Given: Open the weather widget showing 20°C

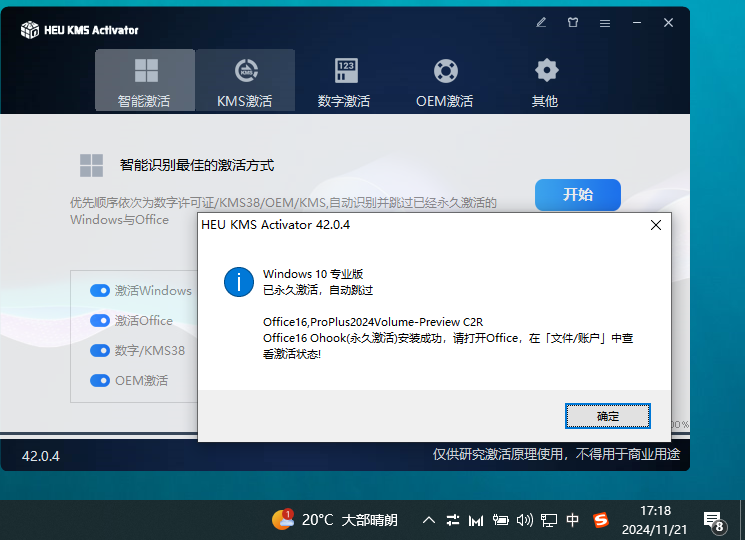Looking at the screenshot, I should click(x=334, y=520).
